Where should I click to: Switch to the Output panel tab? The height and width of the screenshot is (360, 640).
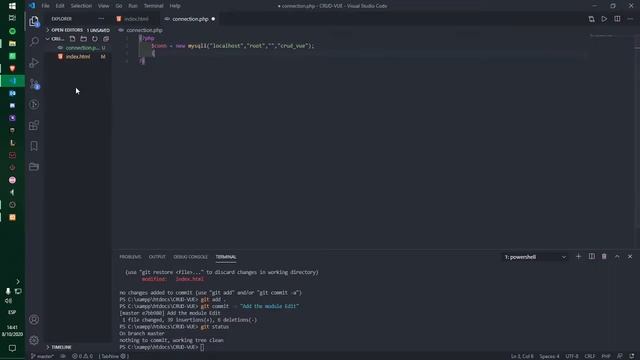click(x=157, y=257)
